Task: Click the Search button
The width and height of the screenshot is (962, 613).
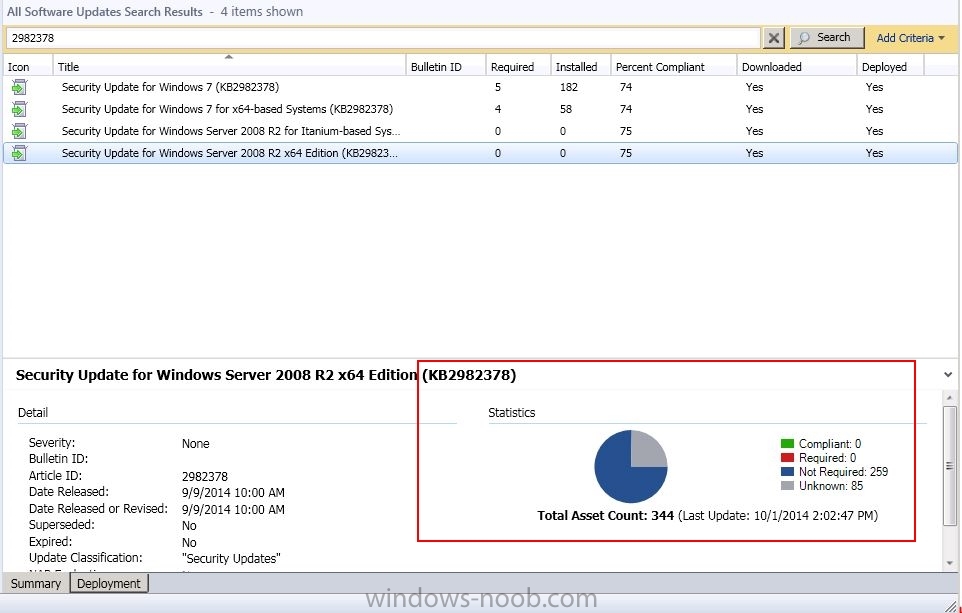Action: pos(826,37)
